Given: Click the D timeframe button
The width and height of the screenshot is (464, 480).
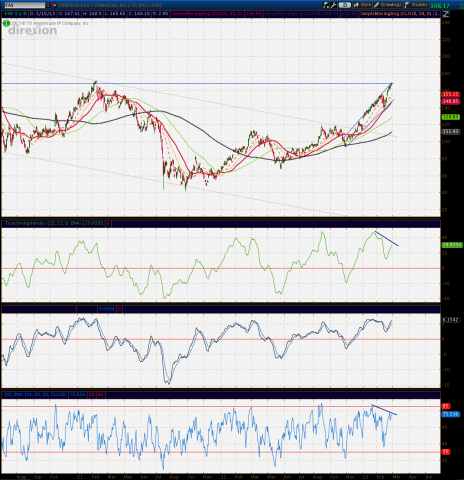Looking at the screenshot, I should point(345,5).
